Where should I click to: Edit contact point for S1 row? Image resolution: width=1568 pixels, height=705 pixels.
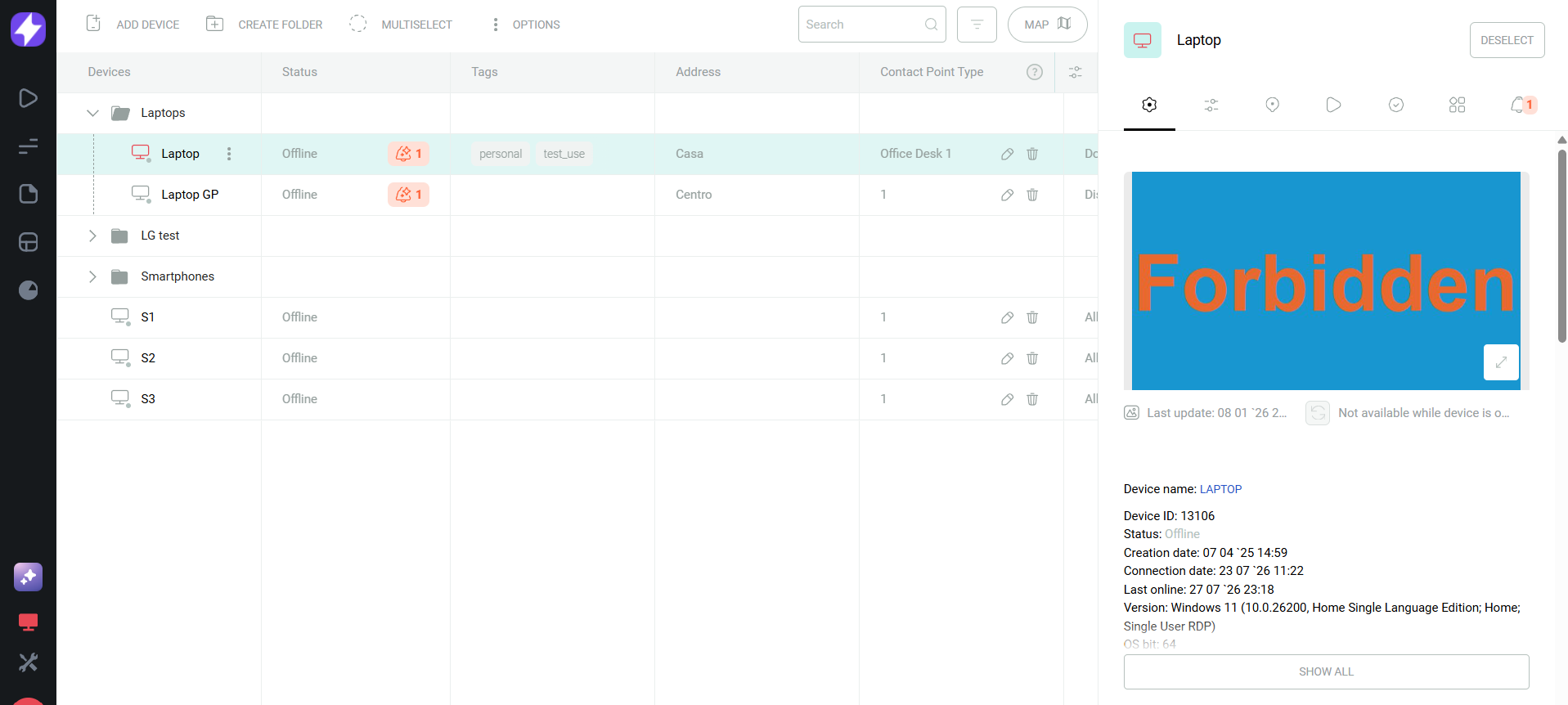pyautogui.click(x=1008, y=317)
